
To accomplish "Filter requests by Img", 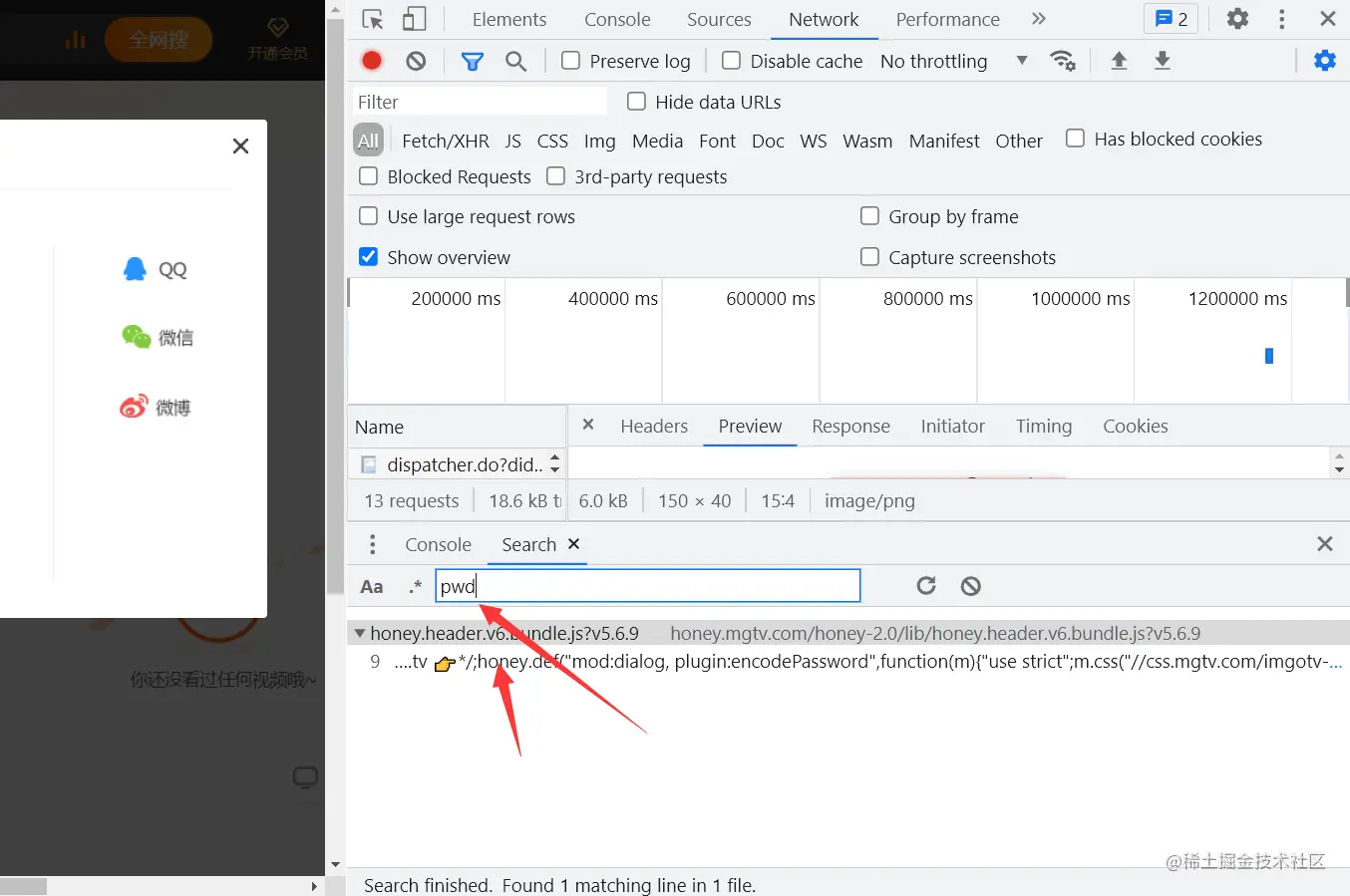I will click(x=599, y=141).
